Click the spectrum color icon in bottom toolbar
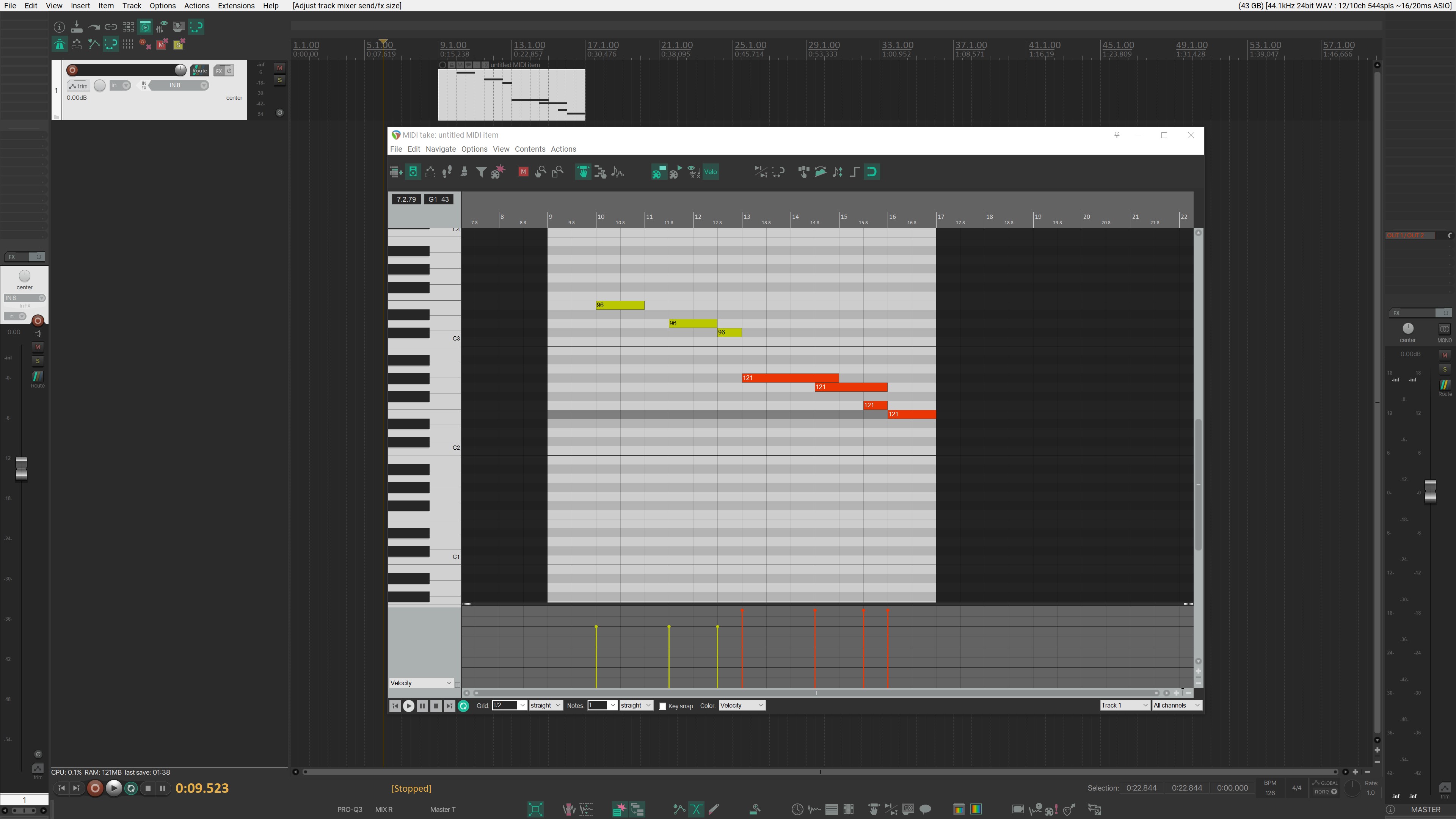The image size is (1456, 819). [976, 810]
